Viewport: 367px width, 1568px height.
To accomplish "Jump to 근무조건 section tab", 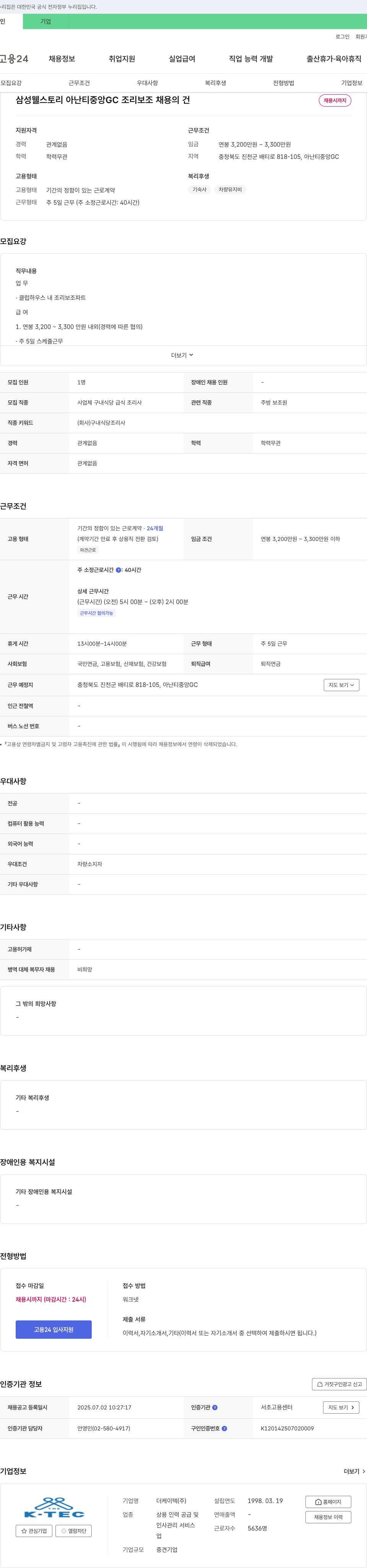I will tap(79, 83).
